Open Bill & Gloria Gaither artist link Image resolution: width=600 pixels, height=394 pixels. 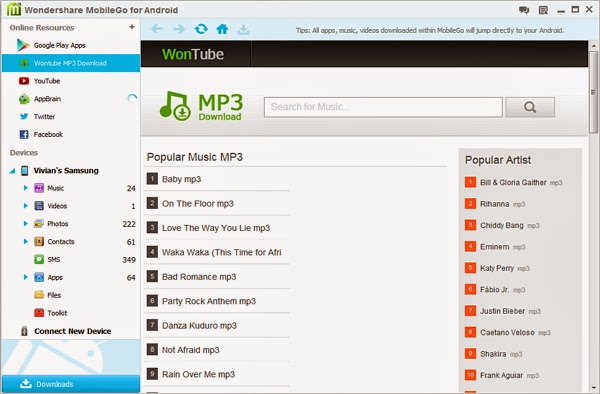(514, 182)
